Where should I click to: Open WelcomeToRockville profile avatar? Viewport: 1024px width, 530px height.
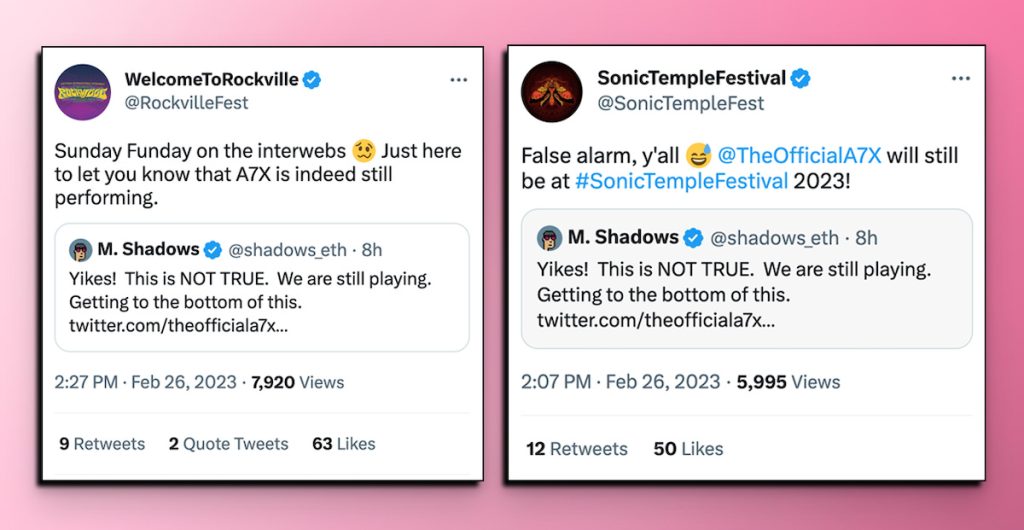(83, 91)
